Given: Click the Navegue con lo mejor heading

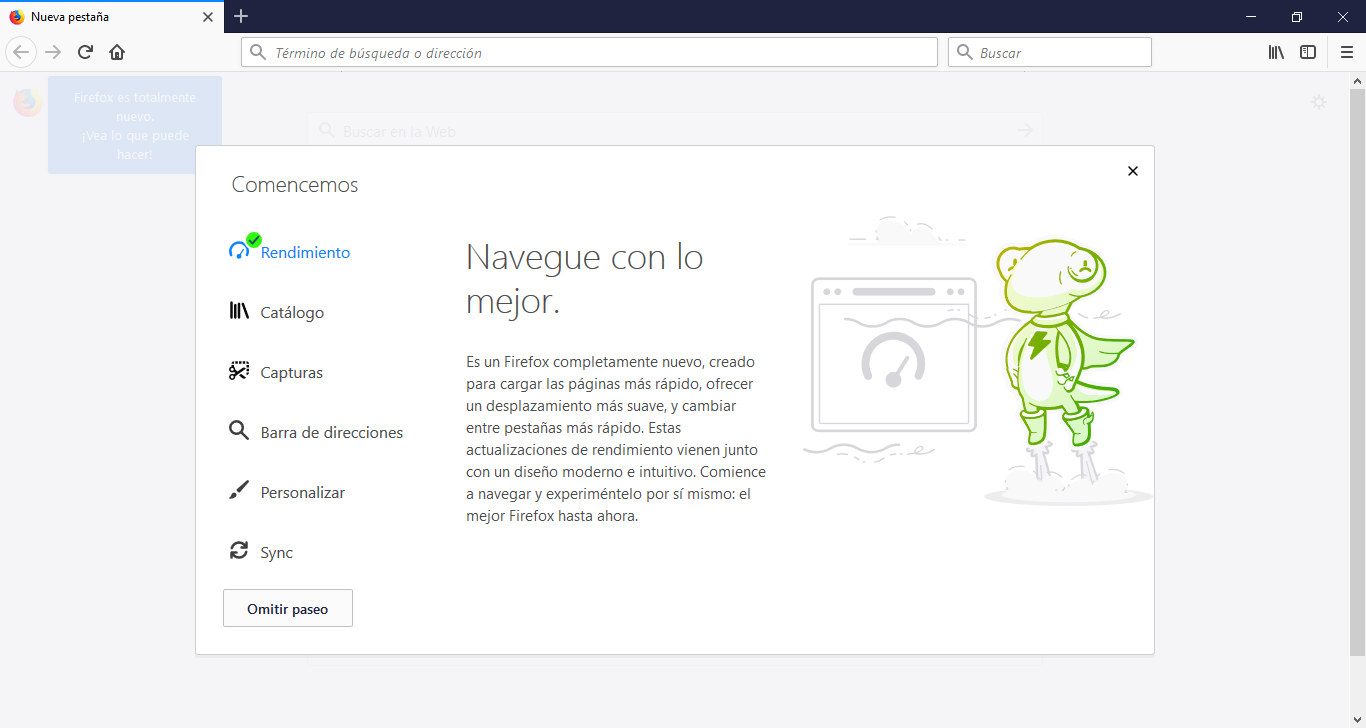Looking at the screenshot, I should 585,279.
